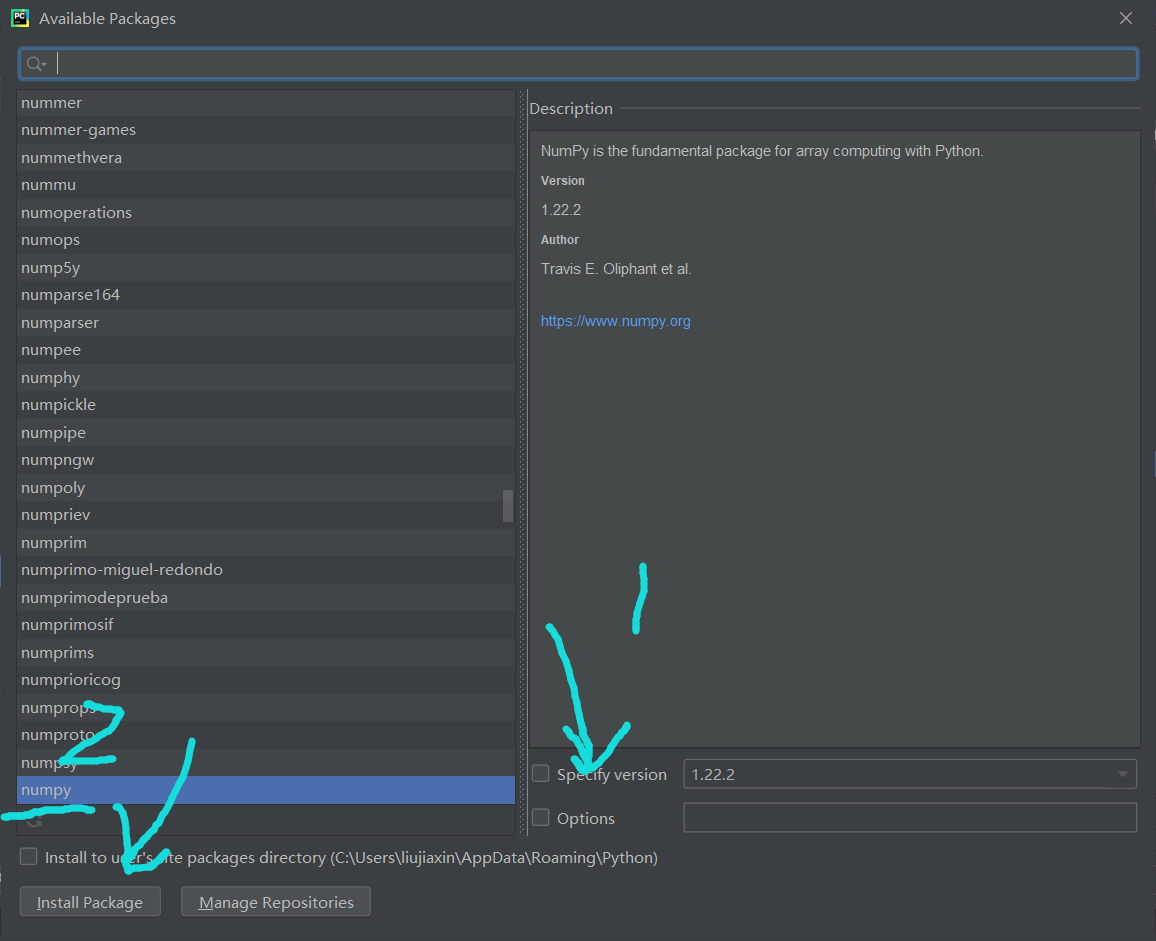Select the numprimo-miguel-redondo package
1156x941 pixels.
(265, 569)
